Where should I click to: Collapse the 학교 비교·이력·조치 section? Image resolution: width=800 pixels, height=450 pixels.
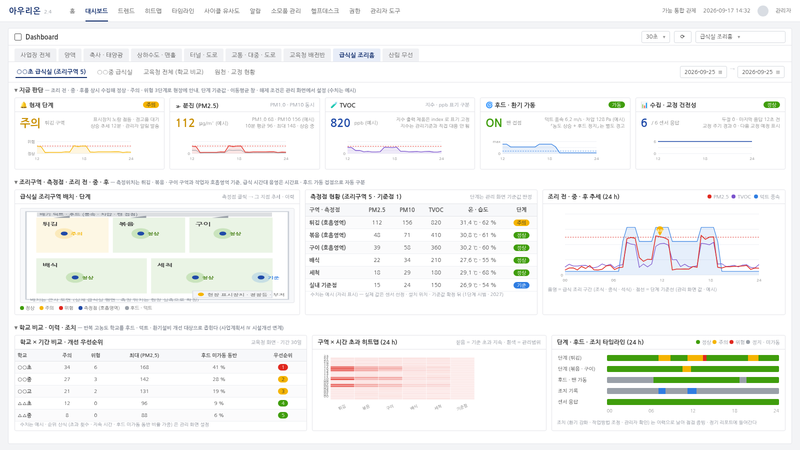coord(16,328)
